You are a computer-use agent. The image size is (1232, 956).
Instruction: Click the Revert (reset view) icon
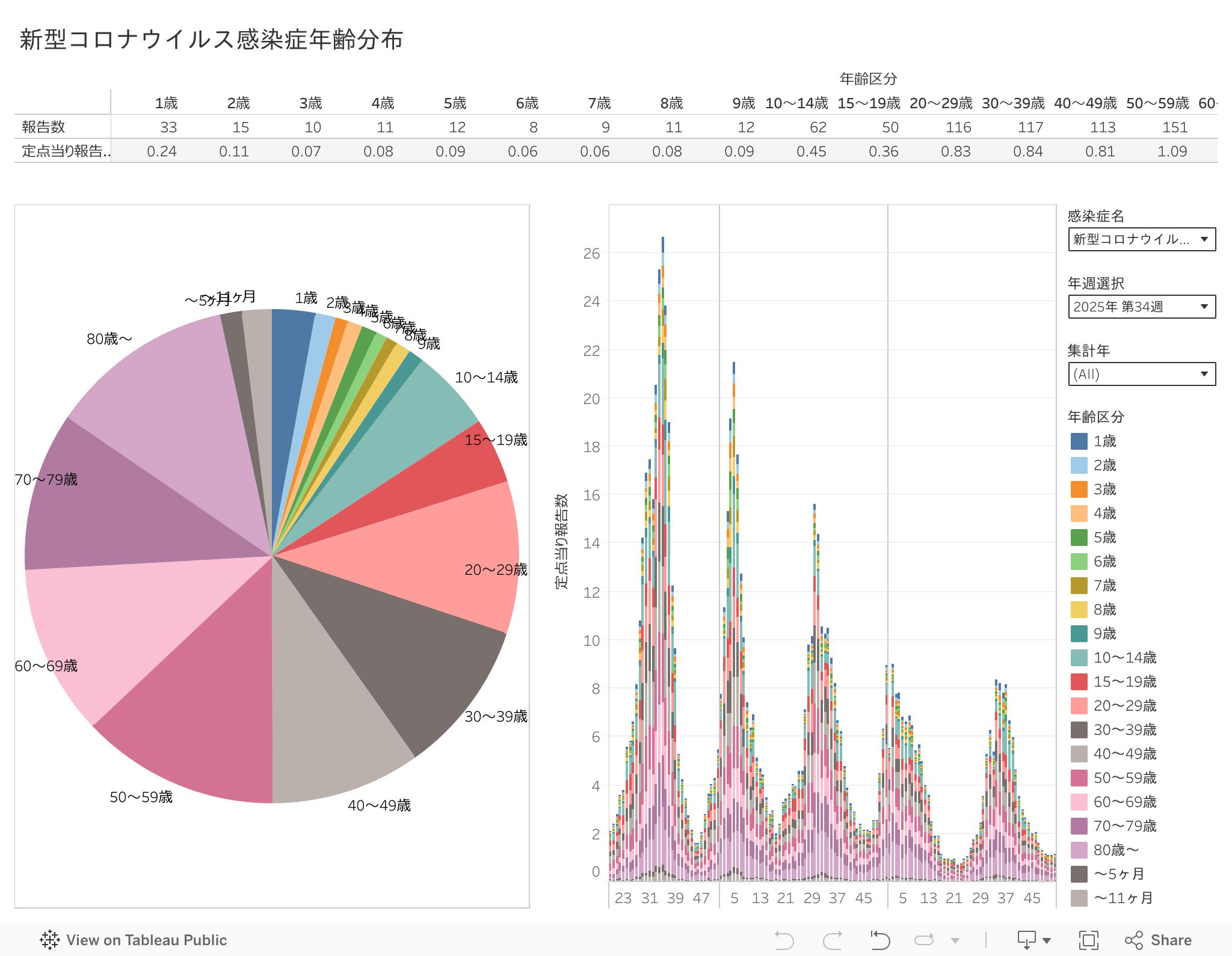pyautogui.click(x=879, y=940)
